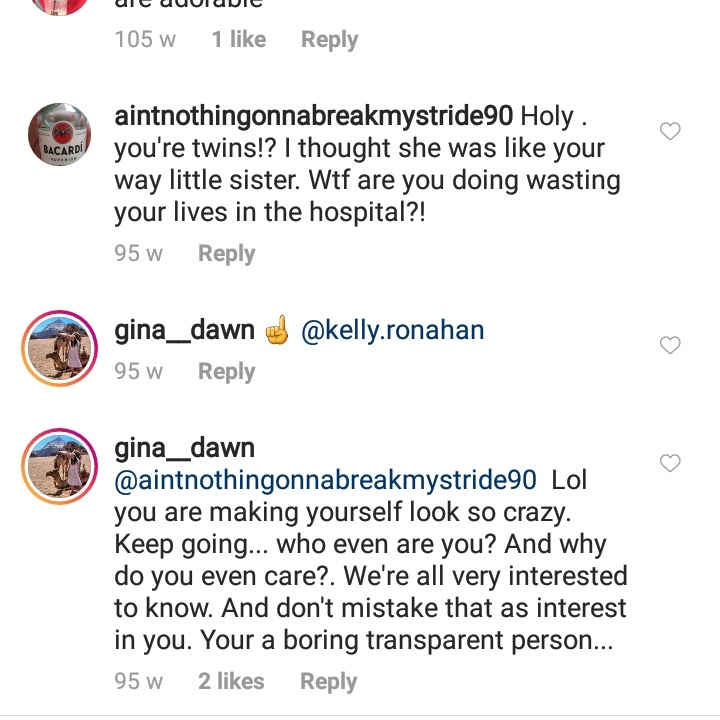Open gina__dawn's avatar on the long reply

60,466
